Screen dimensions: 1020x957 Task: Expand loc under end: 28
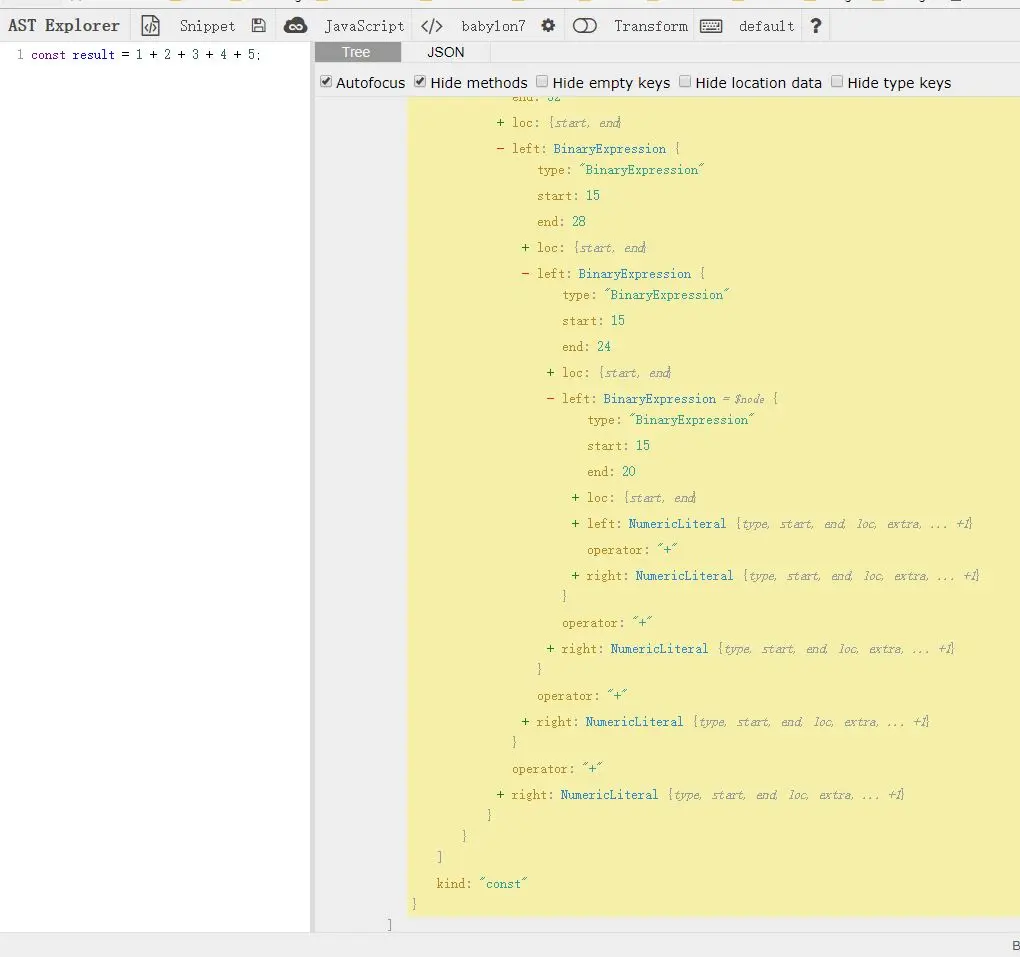coord(526,247)
